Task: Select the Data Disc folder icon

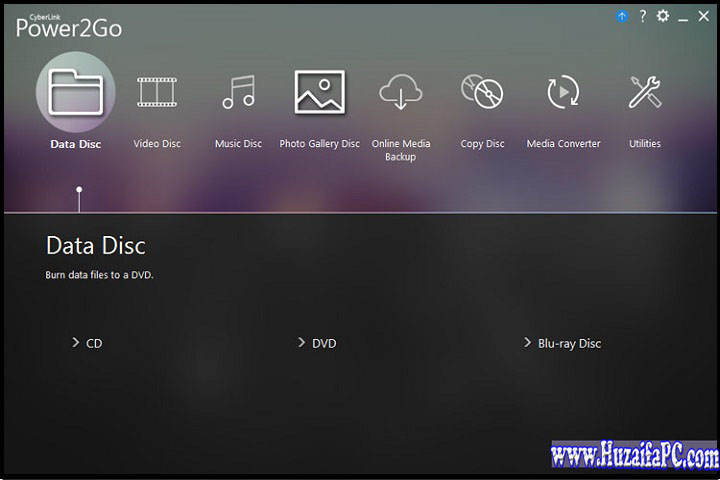Action: [x=76, y=92]
